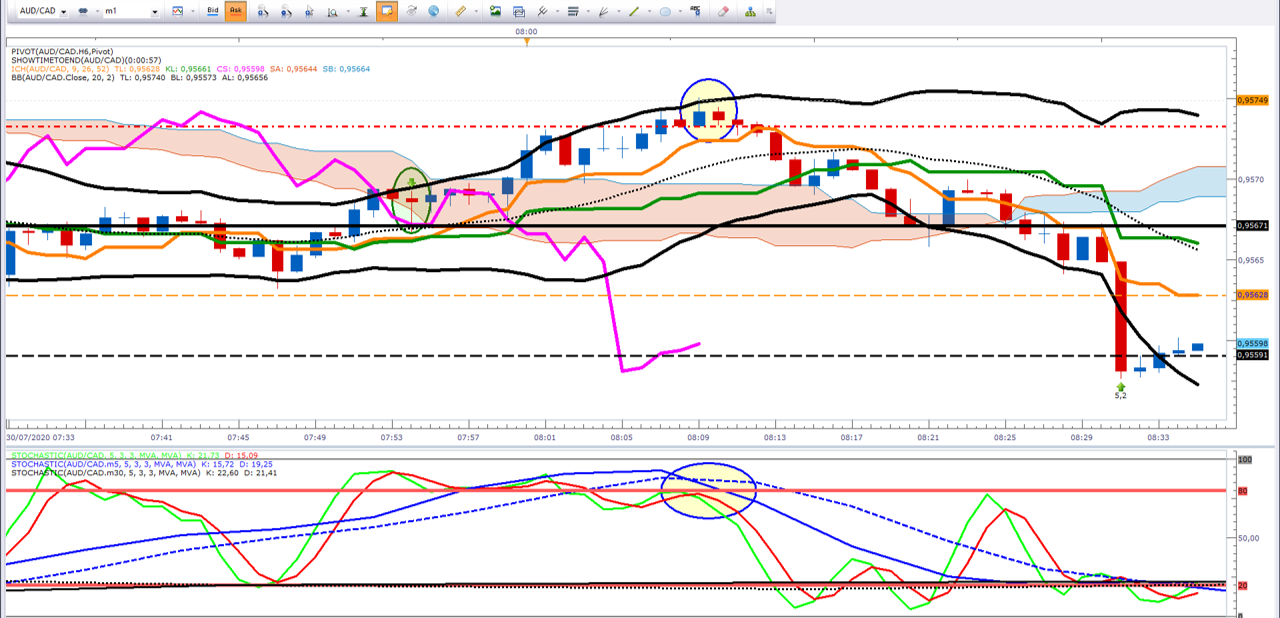Select the pitchfork drawing tool

coord(543,11)
